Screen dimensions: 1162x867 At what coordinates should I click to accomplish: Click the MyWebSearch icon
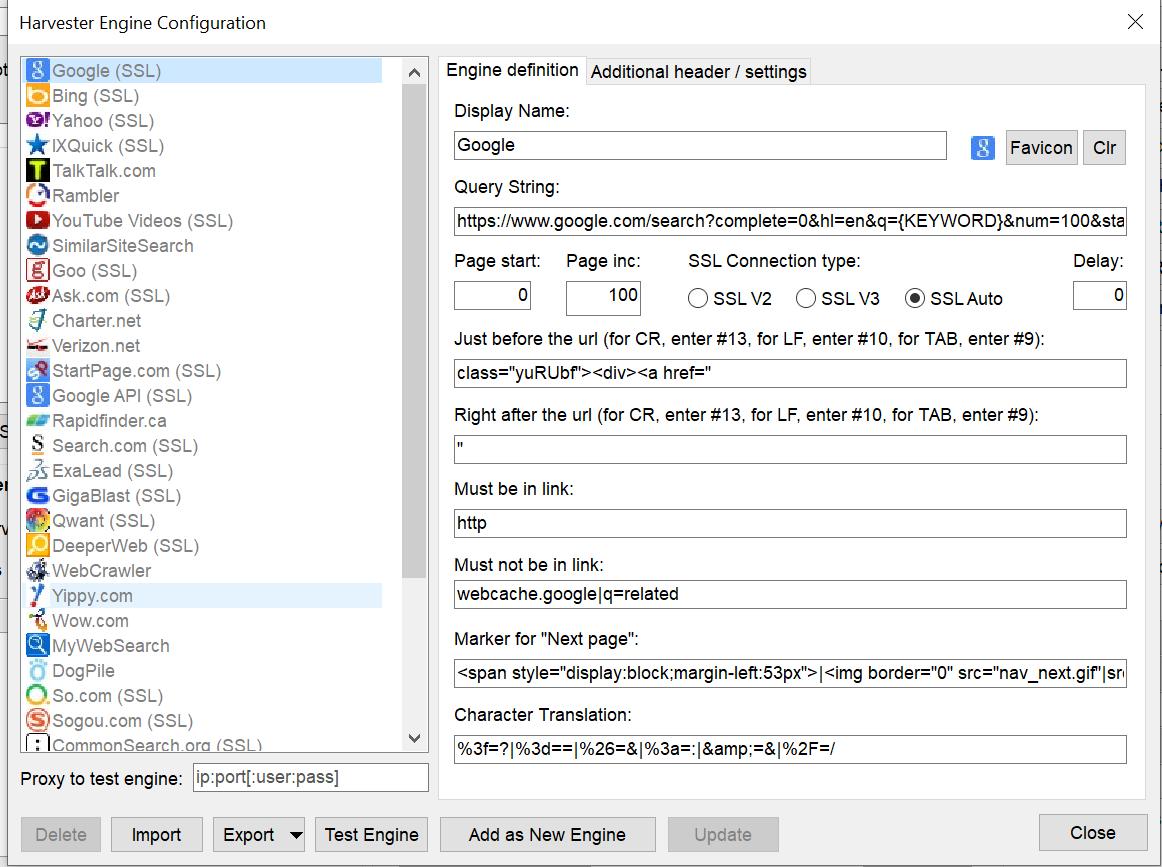38,645
